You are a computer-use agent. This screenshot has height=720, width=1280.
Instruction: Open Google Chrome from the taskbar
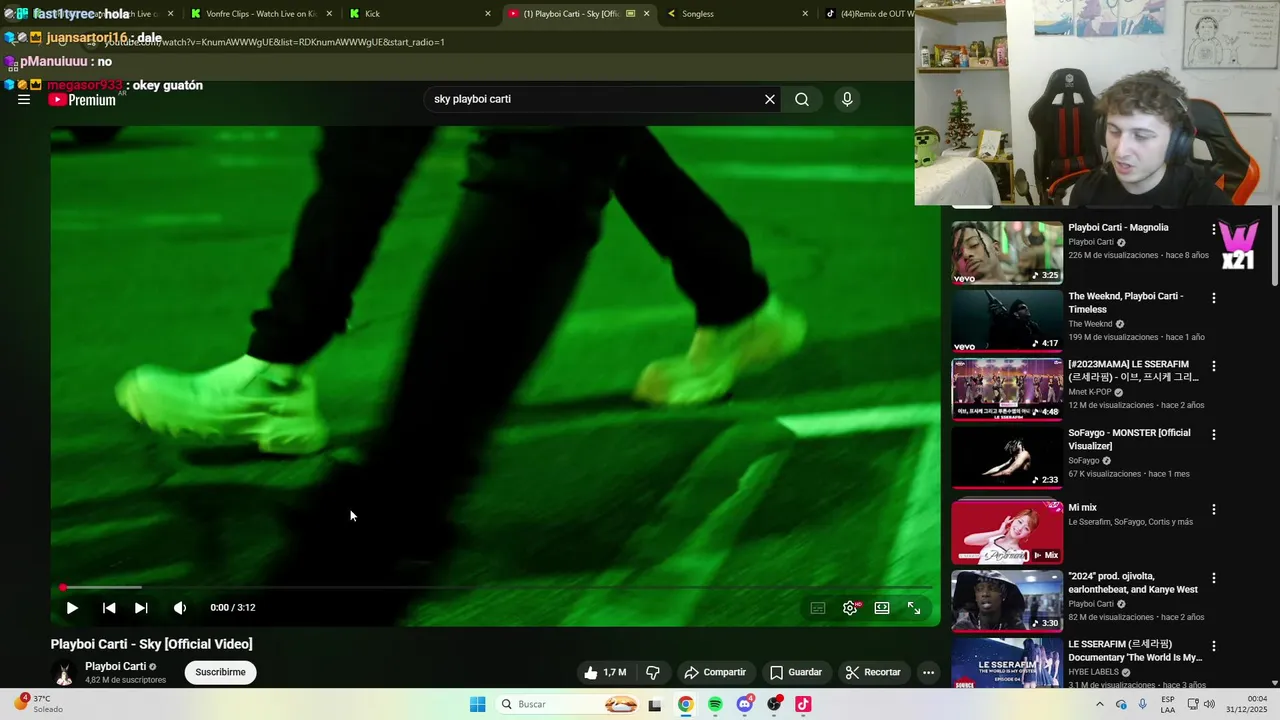[x=685, y=704]
